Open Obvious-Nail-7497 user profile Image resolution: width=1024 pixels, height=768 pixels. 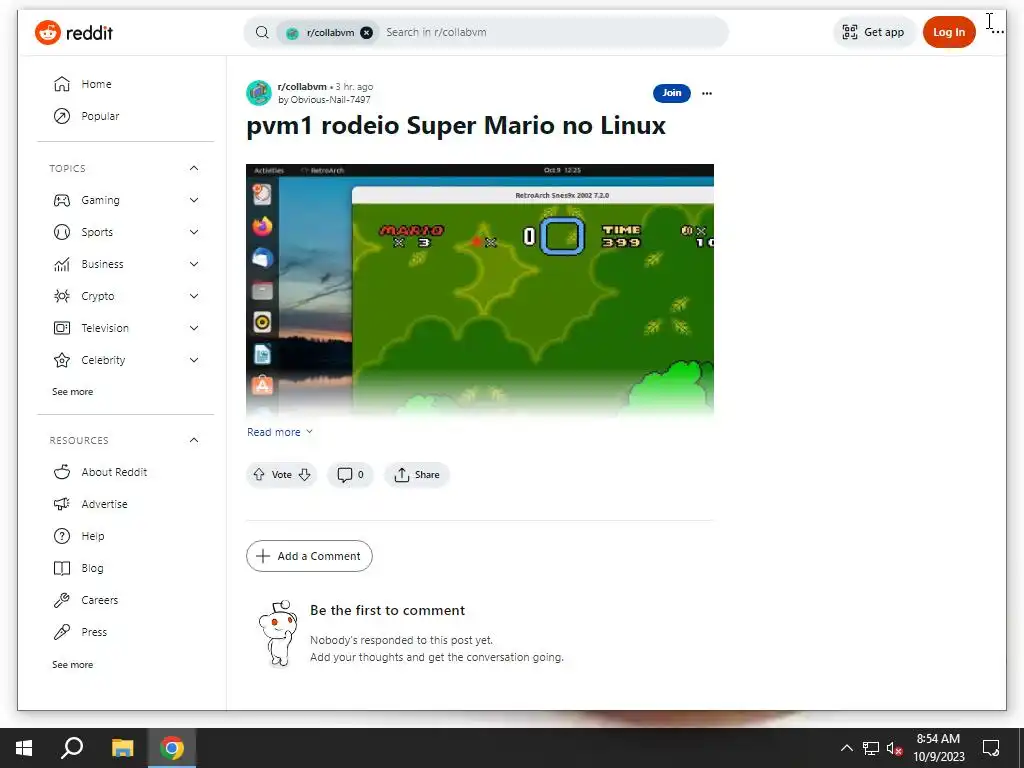tap(330, 100)
